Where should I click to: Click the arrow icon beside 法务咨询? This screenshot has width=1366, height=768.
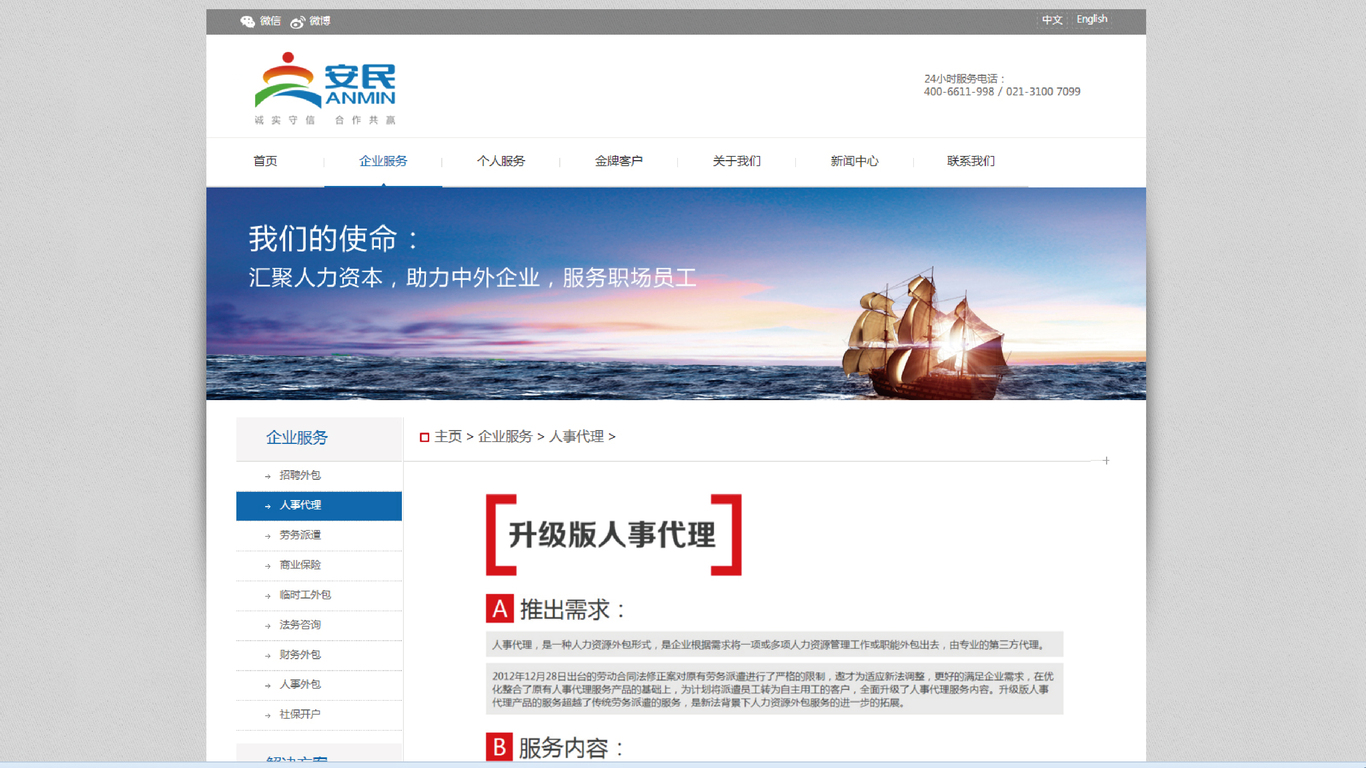(x=267, y=626)
